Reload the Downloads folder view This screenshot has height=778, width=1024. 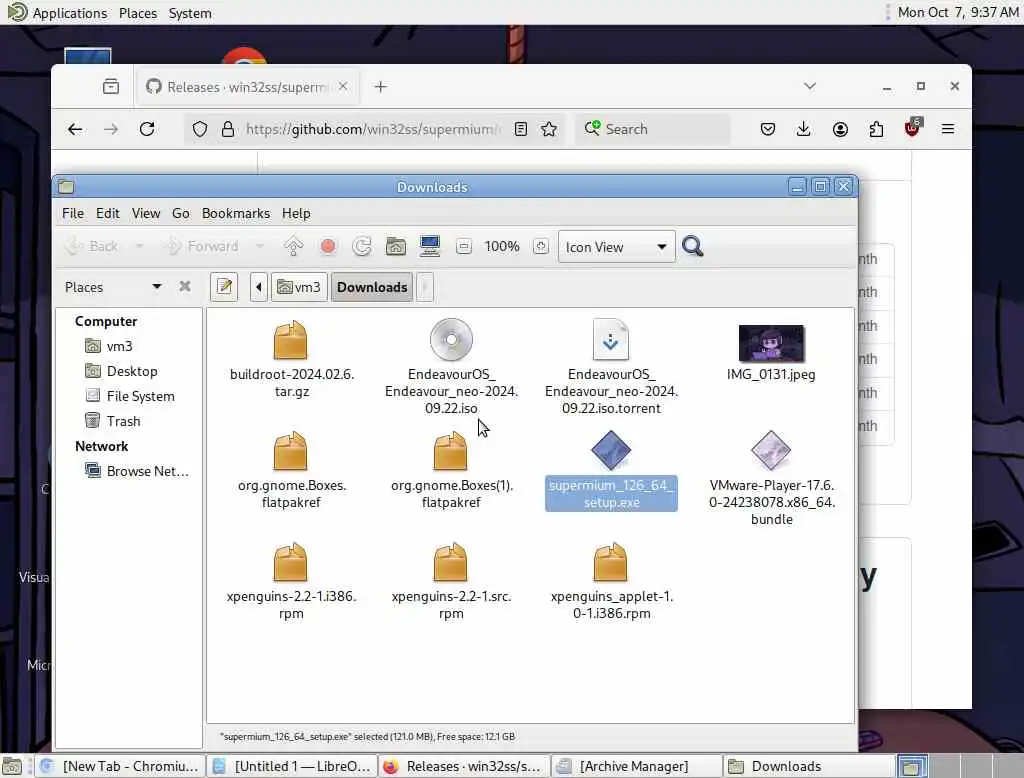click(362, 246)
